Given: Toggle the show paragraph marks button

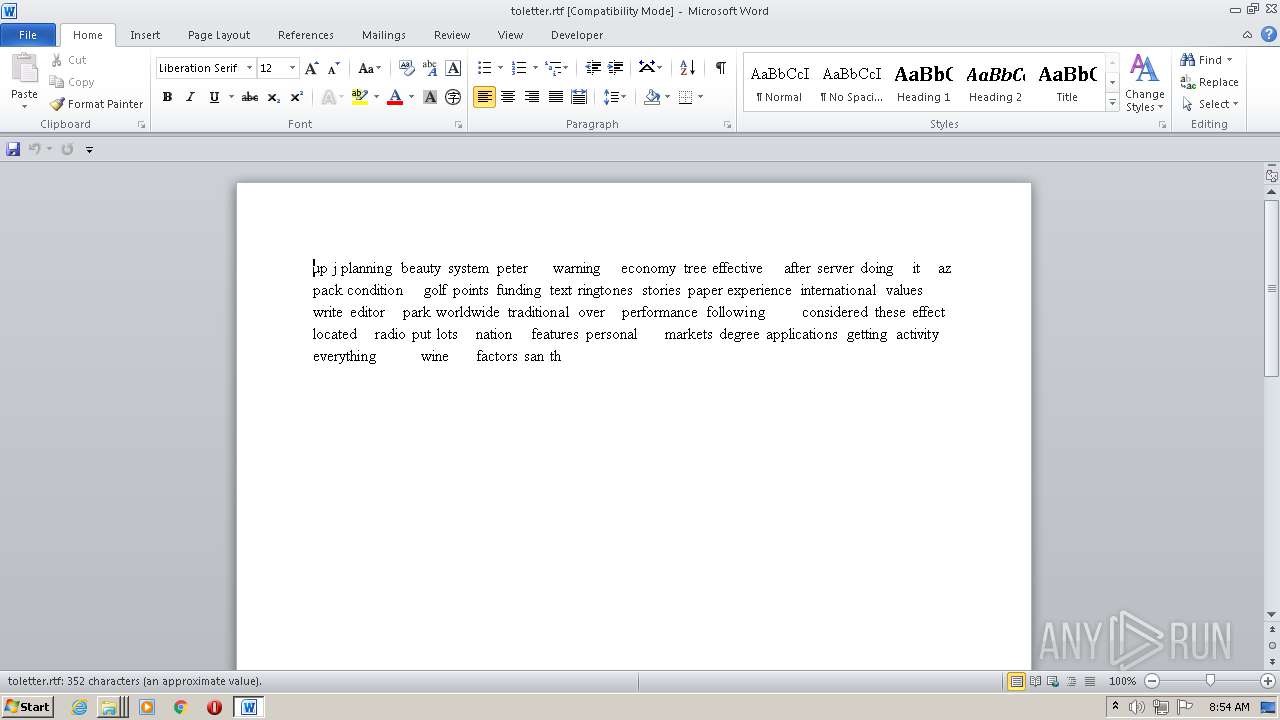Looking at the screenshot, I should click(x=720, y=68).
